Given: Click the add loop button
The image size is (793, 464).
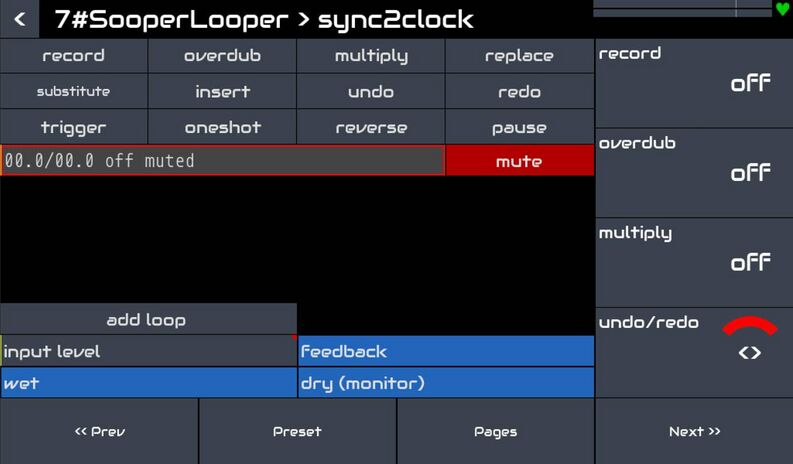Looking at the screenshot, I should coord(148,320).
